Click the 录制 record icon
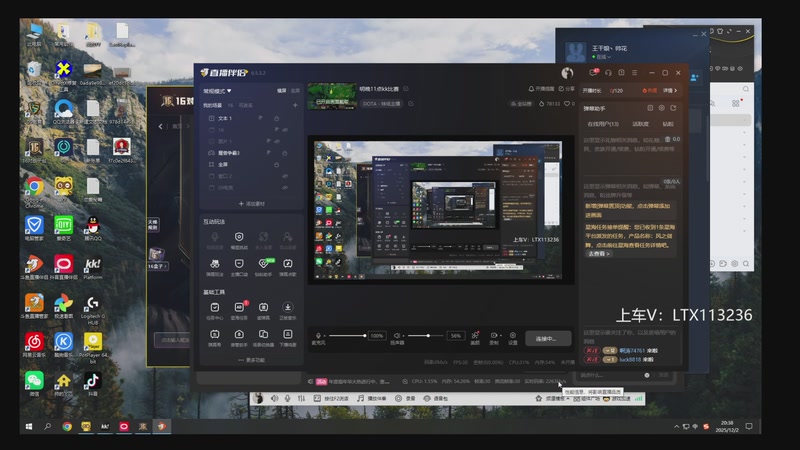Image resolution: width=800 pixels, height=450 pixels. [x=493, y=336]
